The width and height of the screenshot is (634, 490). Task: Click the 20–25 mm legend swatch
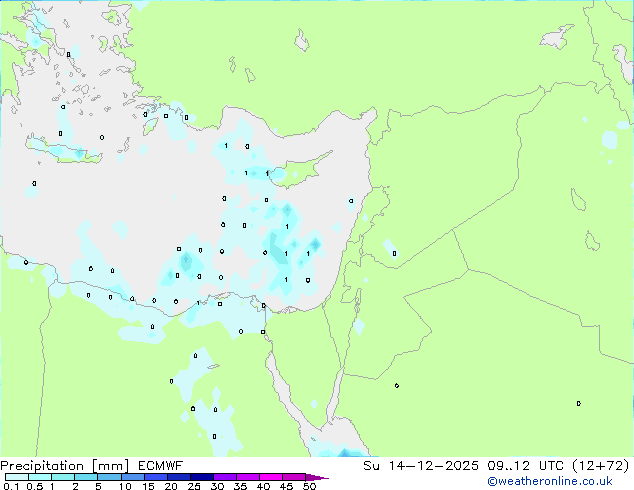(x=178, y=477)
